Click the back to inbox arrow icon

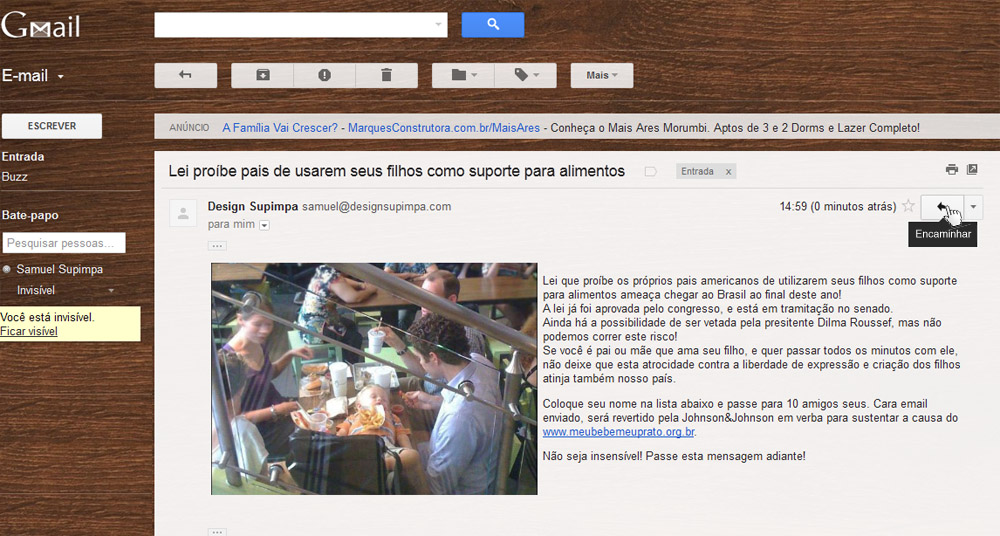(186, 75)
